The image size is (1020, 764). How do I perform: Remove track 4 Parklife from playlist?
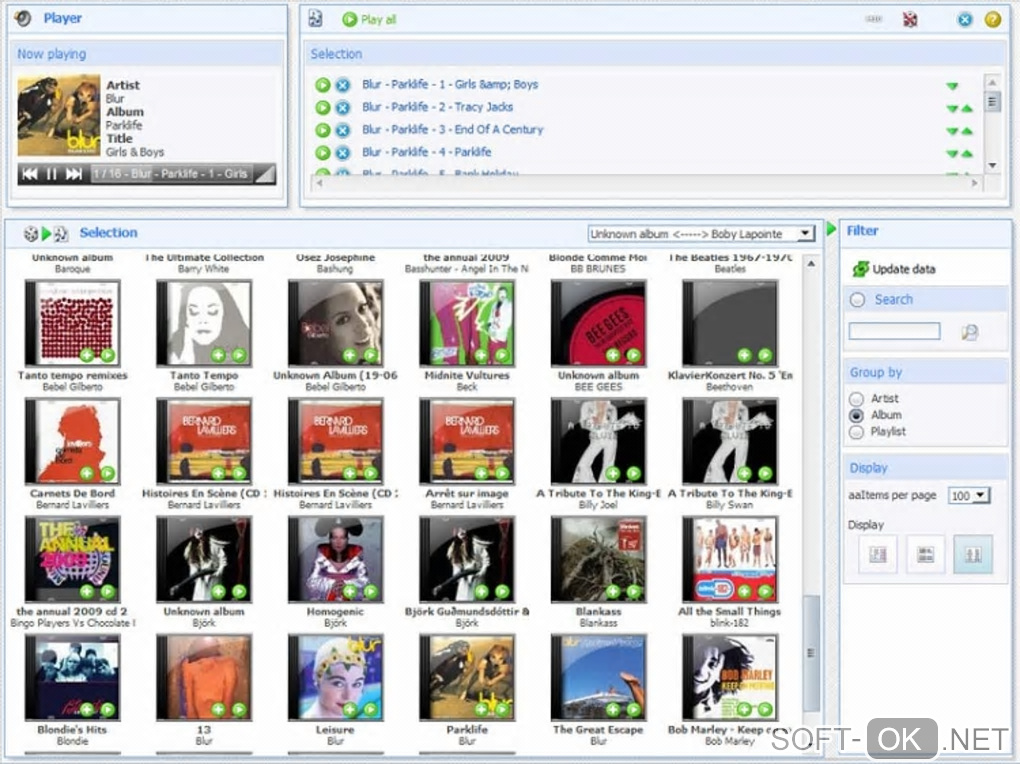[x=343, y=153]
